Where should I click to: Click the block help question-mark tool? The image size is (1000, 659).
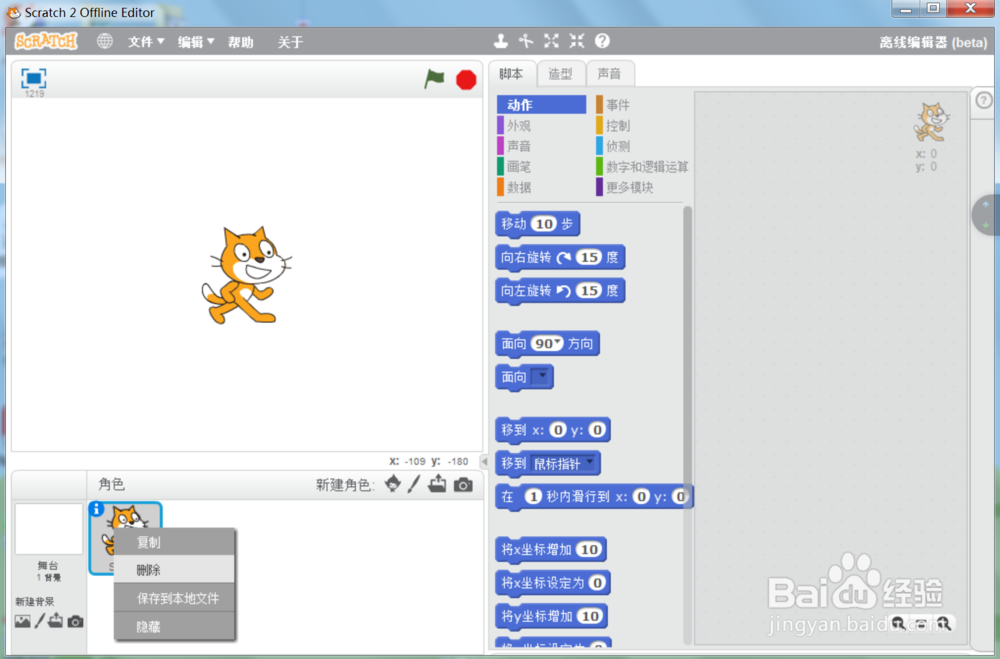coord(602,41)
